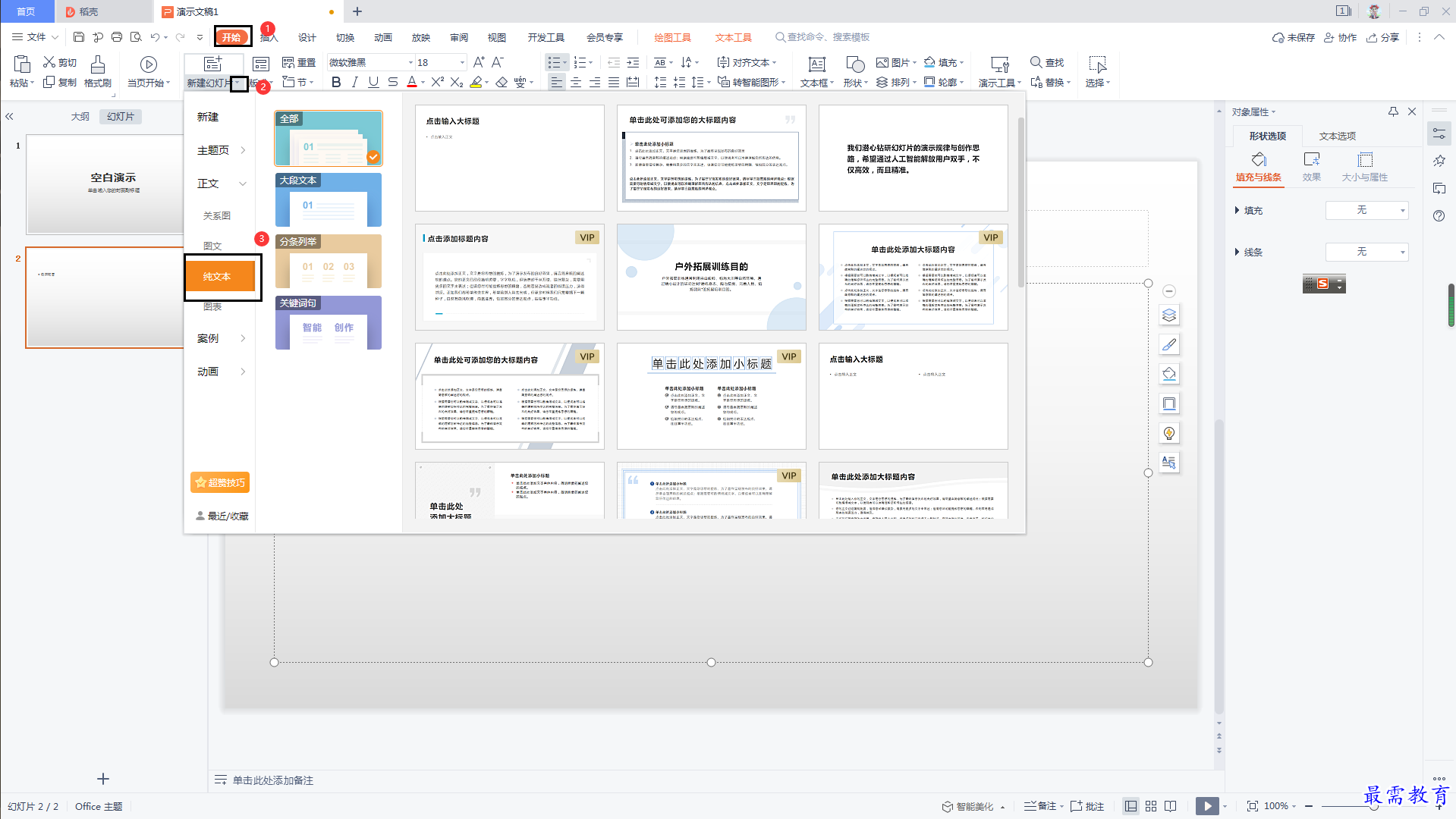Open the 线条 line type dropdown
The height and width of the screenshot is (819, 1456).
click(x=1366, y=252)
